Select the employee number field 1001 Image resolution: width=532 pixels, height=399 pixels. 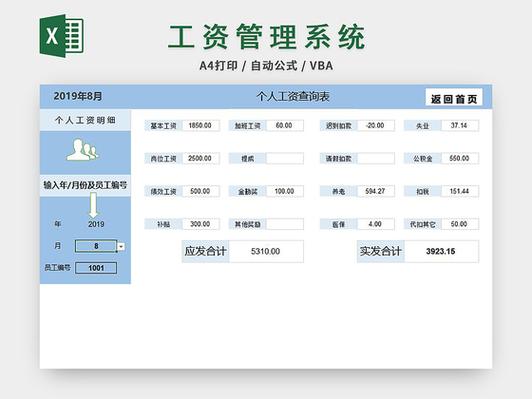[96, 268]
